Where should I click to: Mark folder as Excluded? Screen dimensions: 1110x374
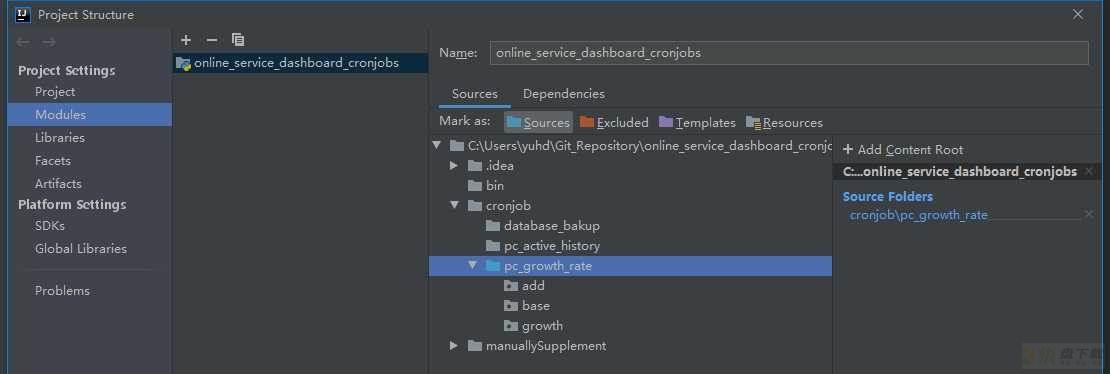click(614, 123)
